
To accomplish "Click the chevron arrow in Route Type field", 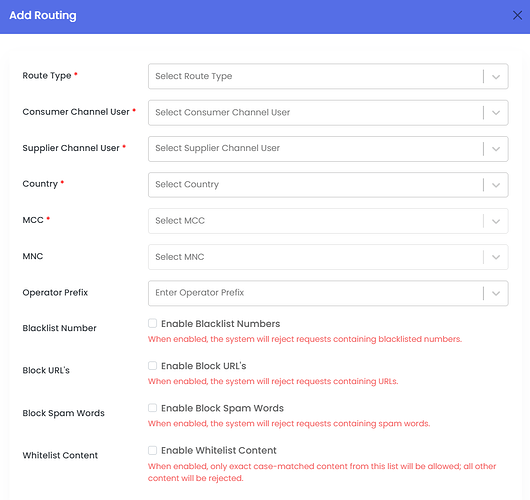I will (x=496, y=77).
